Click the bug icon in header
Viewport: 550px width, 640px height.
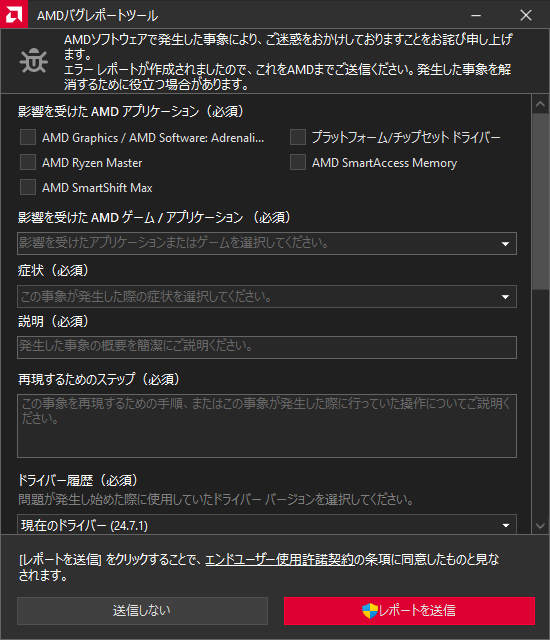coord(33,61)
